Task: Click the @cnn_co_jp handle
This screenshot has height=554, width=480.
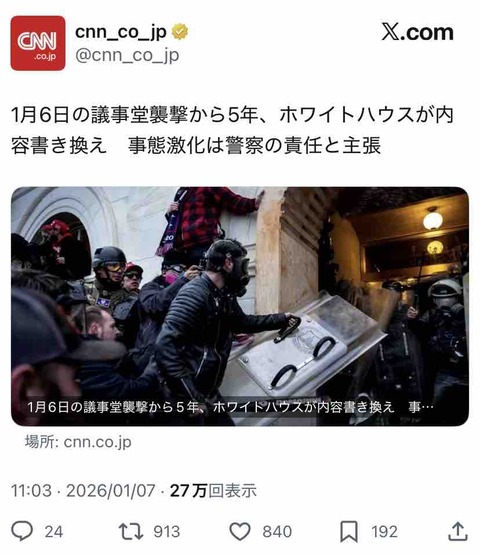Action: click(127, 55)
